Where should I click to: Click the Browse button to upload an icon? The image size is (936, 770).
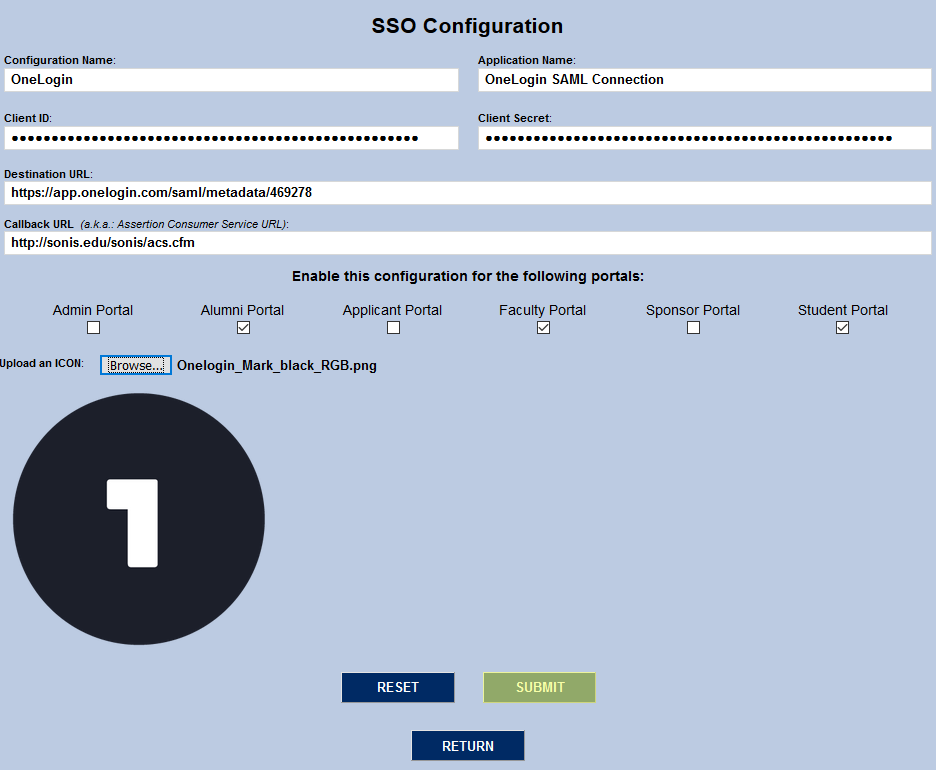(x=135, y=365)
